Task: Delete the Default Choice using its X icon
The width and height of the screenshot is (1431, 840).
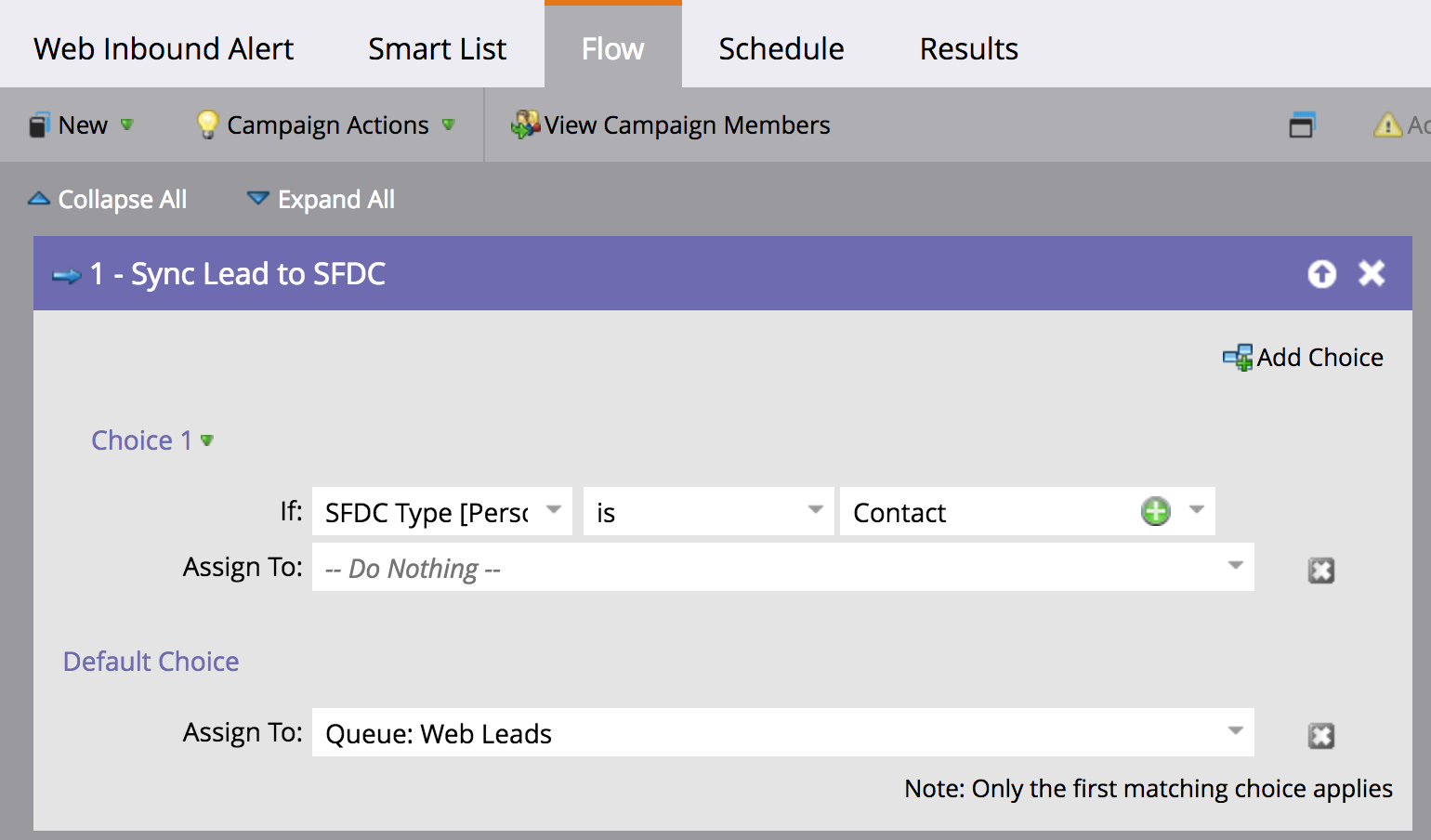Action: (1320, 736)
